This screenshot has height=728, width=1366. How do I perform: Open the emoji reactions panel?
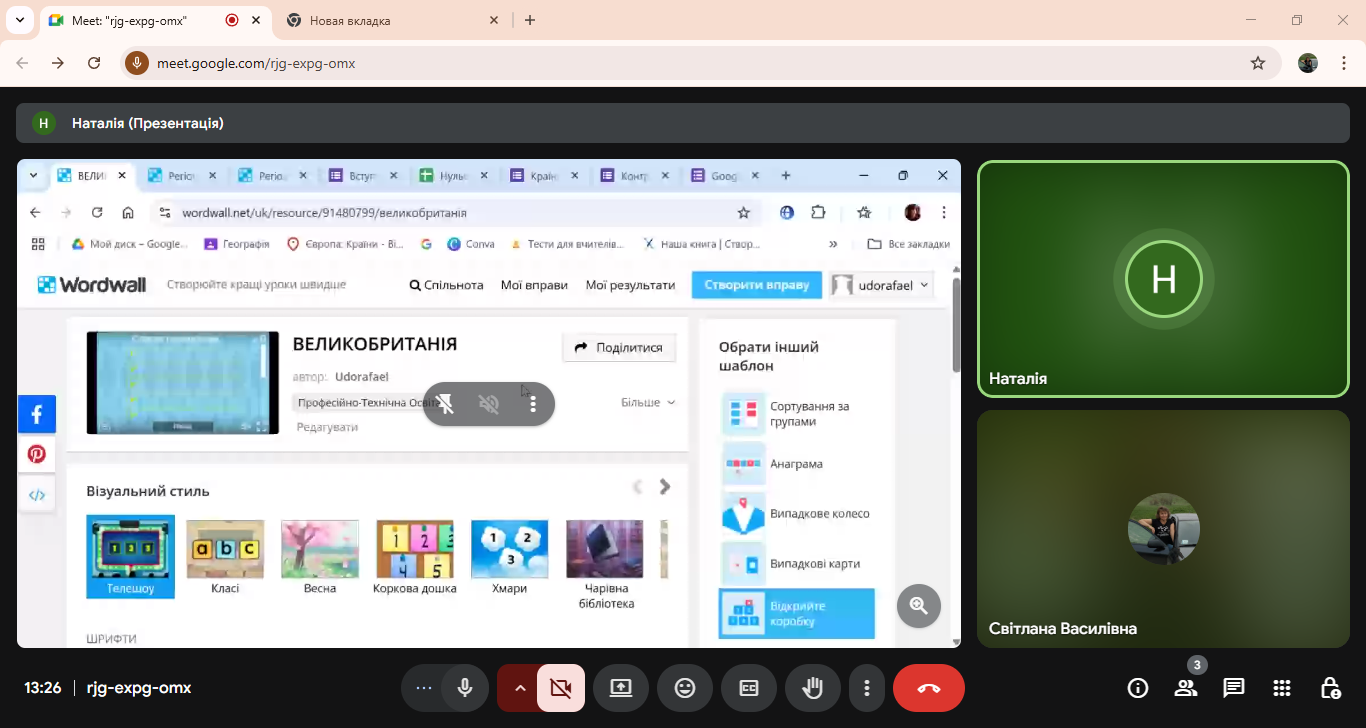685,688
